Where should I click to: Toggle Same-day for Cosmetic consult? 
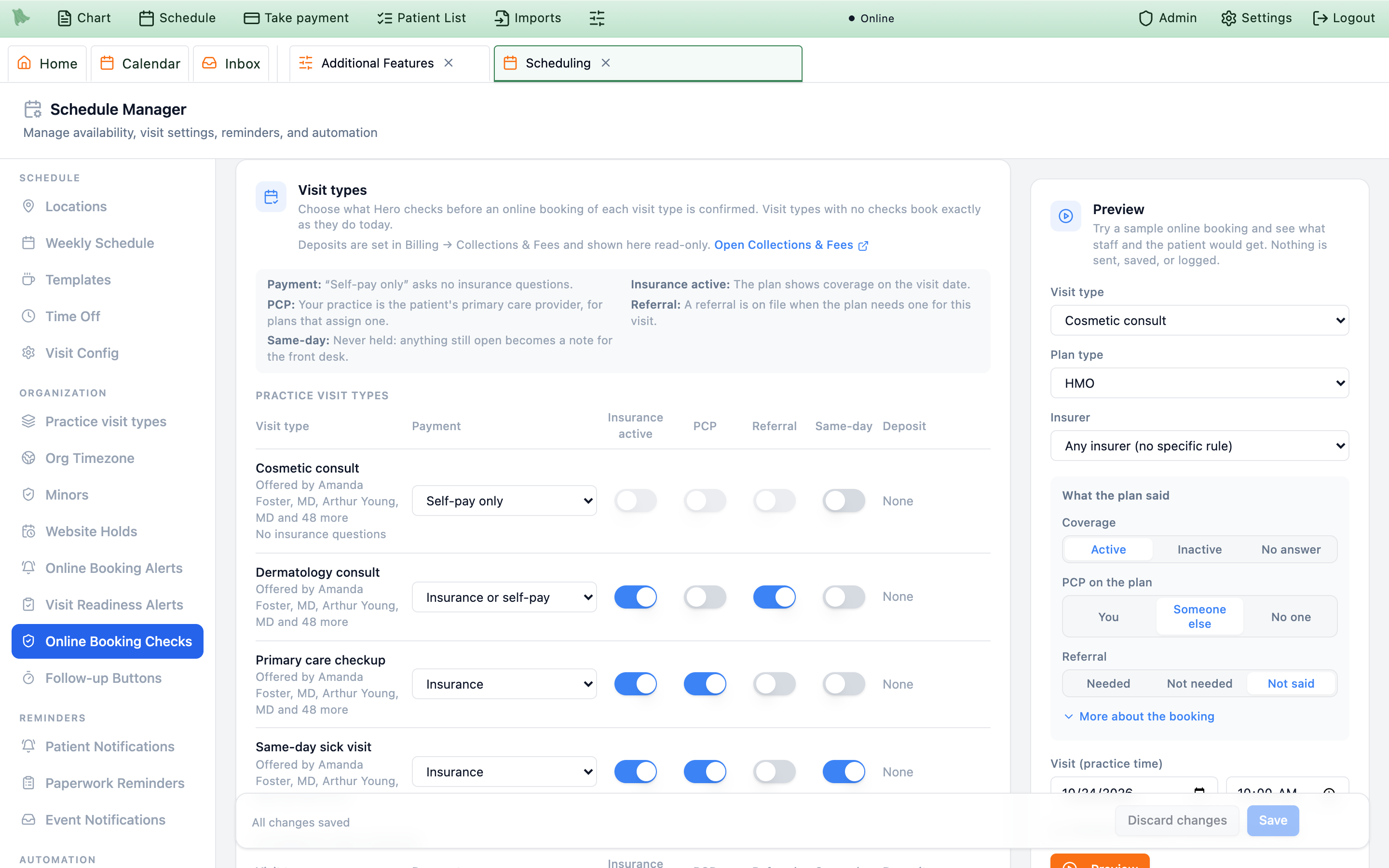click(844, 501)
